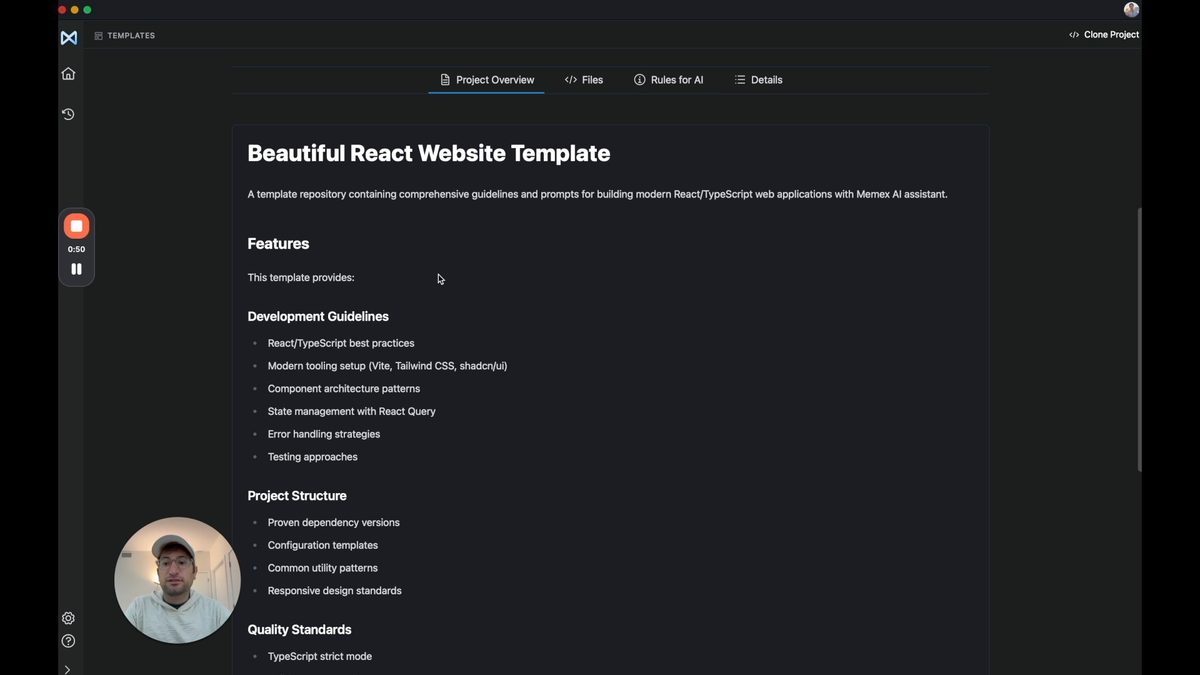1200x675 pixels.
Task: Click Testing approaches item
Action: (312, 457)
